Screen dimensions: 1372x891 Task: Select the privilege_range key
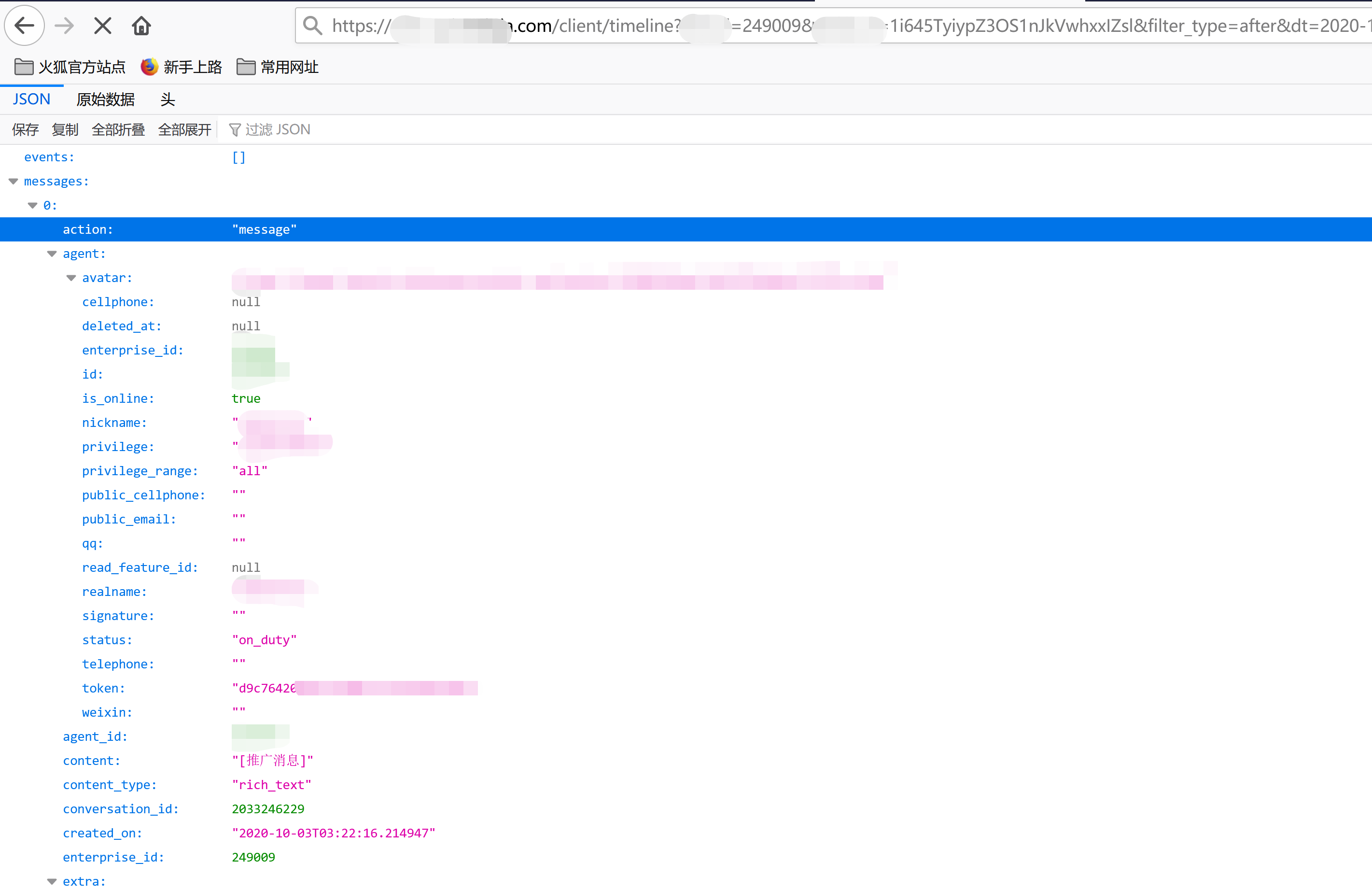click(x=140, y=471)
